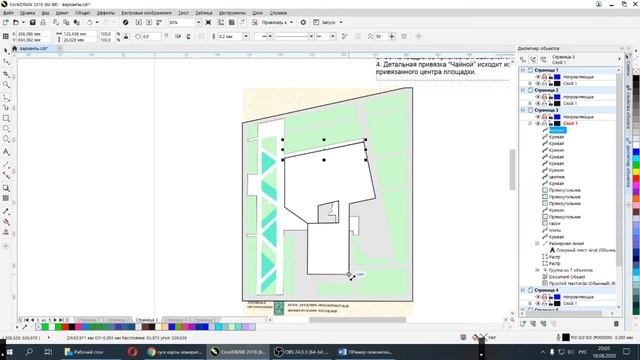Toggle visibility eye of Страница 4 Слой 1
Viewport: 640px width, 360px height.
pos(538,303)
